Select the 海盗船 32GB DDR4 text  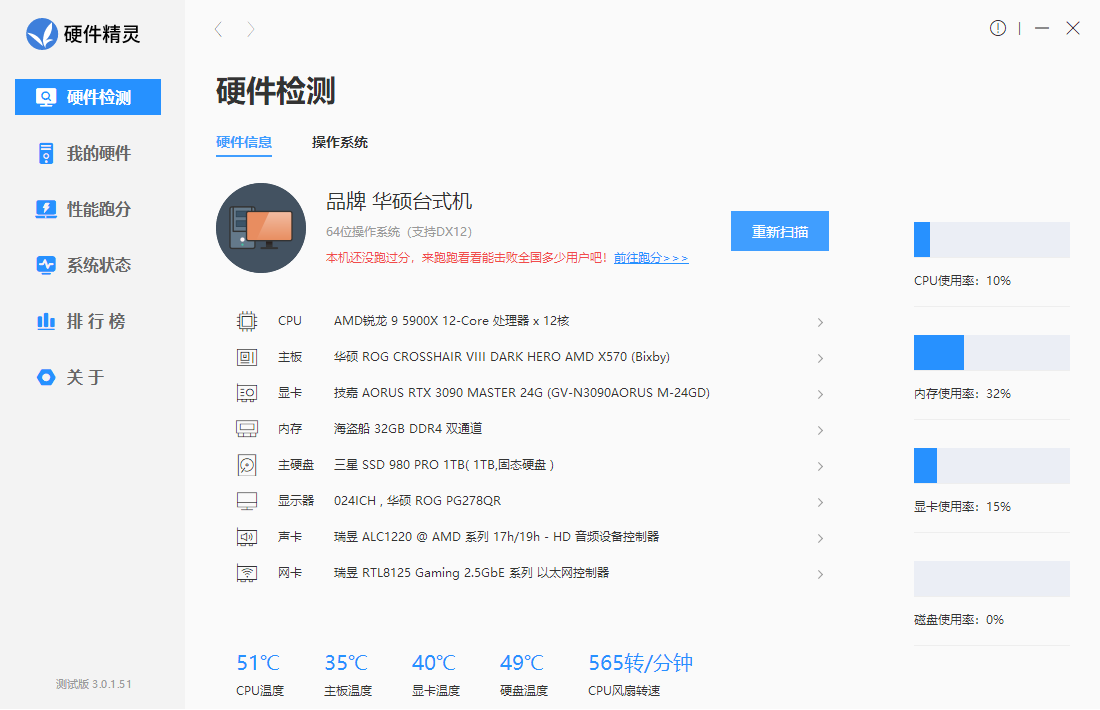(408, 429)
